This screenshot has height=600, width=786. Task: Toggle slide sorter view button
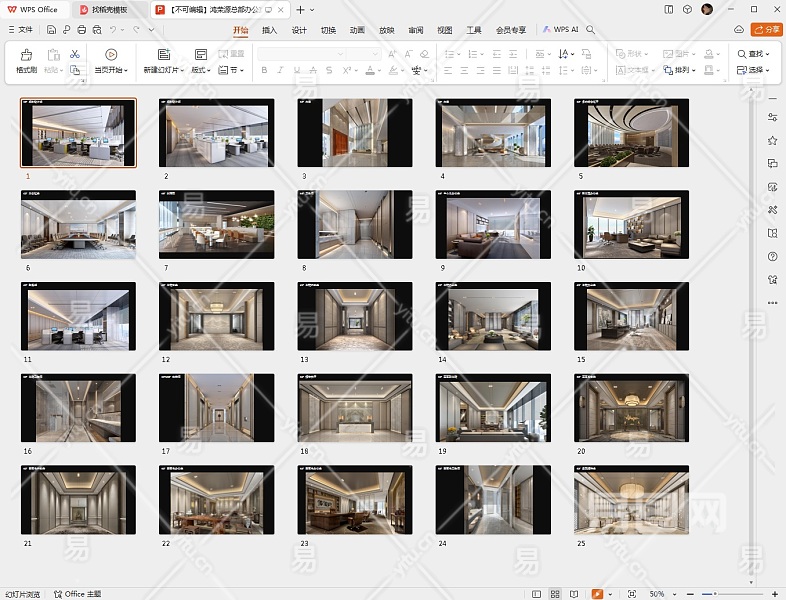[x=556, y=594]
